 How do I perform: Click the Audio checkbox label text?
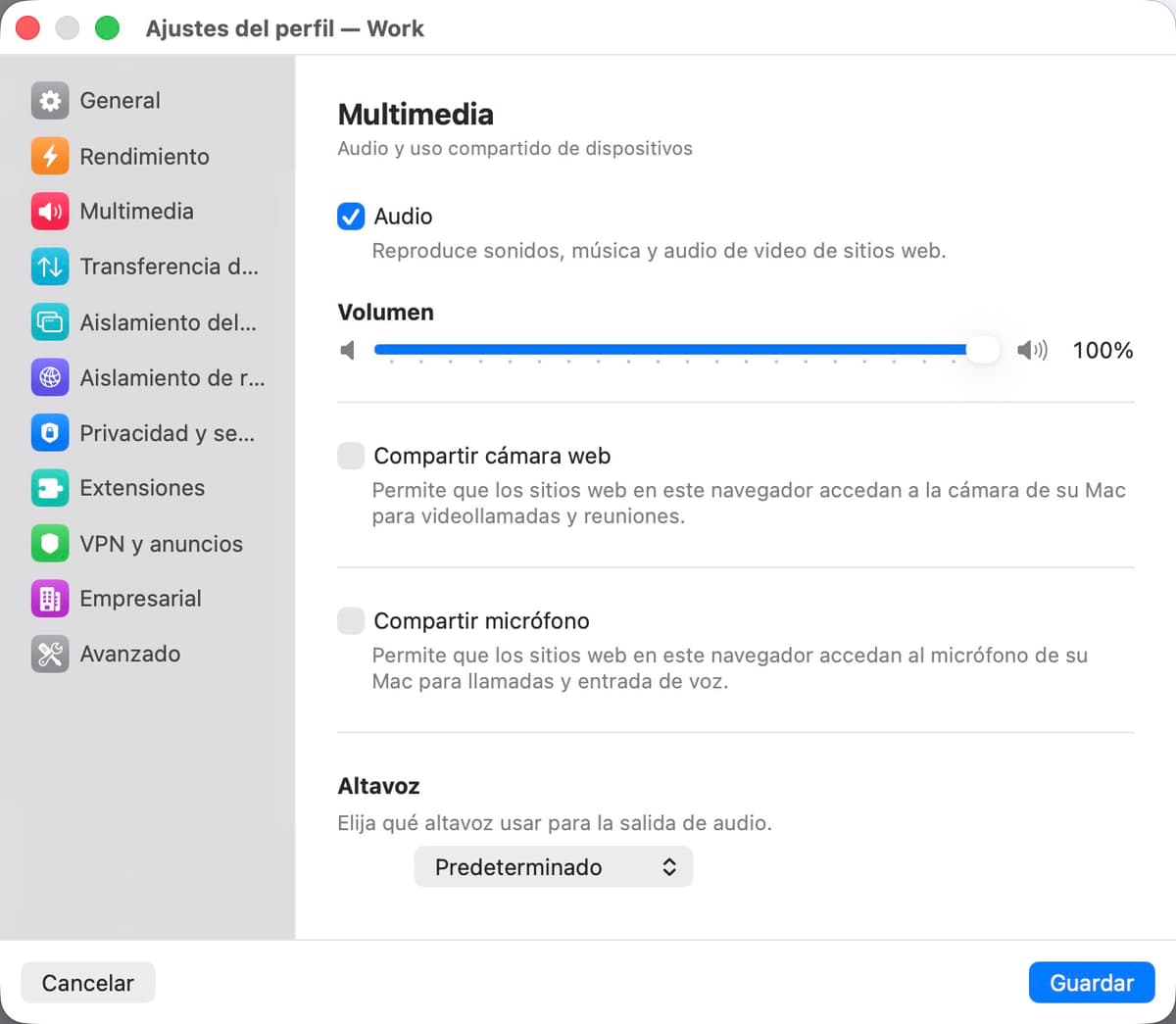[403, 216]
